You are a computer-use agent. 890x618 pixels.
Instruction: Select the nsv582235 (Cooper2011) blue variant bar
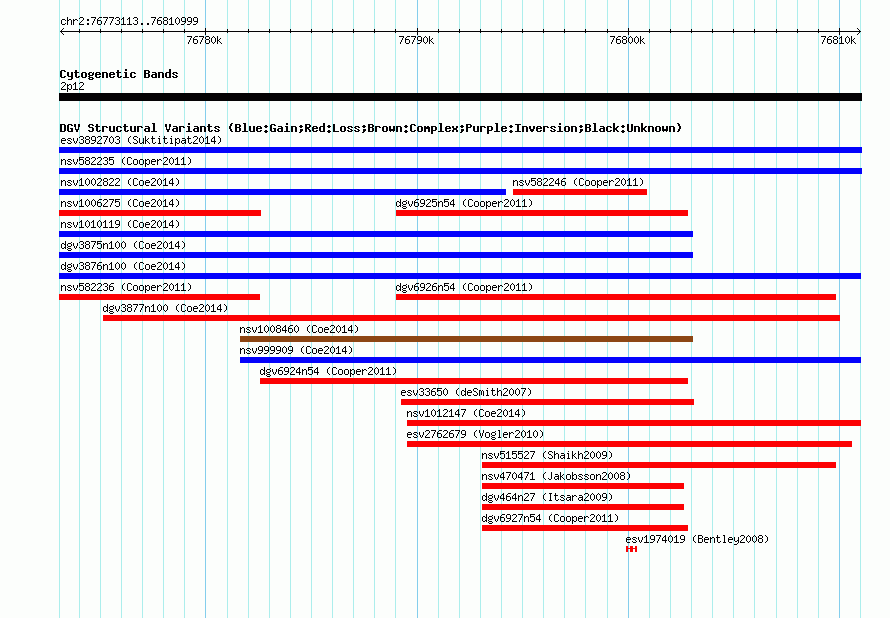click(460, 171)
